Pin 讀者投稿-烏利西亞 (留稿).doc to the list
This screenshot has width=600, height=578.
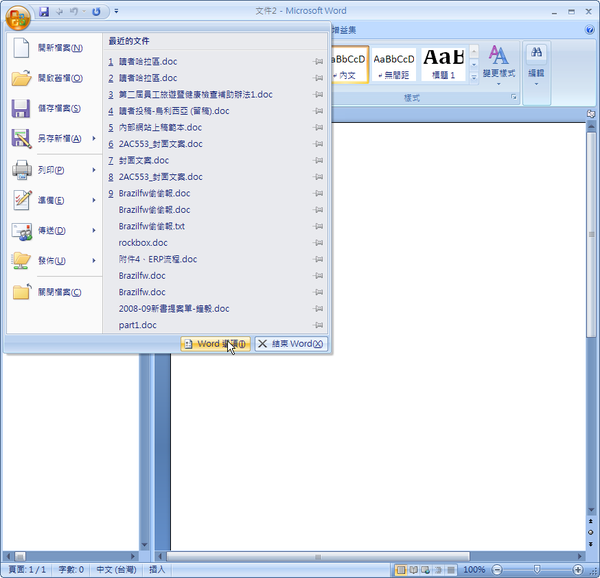click(318, 111)
